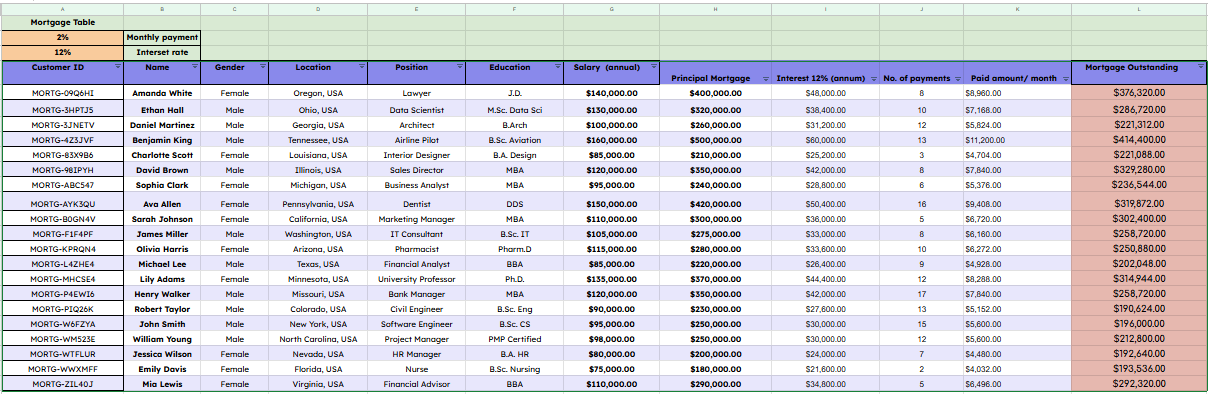The height and width of the screenshot is (394, 1208).
Task: Expand the No. of payments filter dropdown
Action: pos(958,77)
